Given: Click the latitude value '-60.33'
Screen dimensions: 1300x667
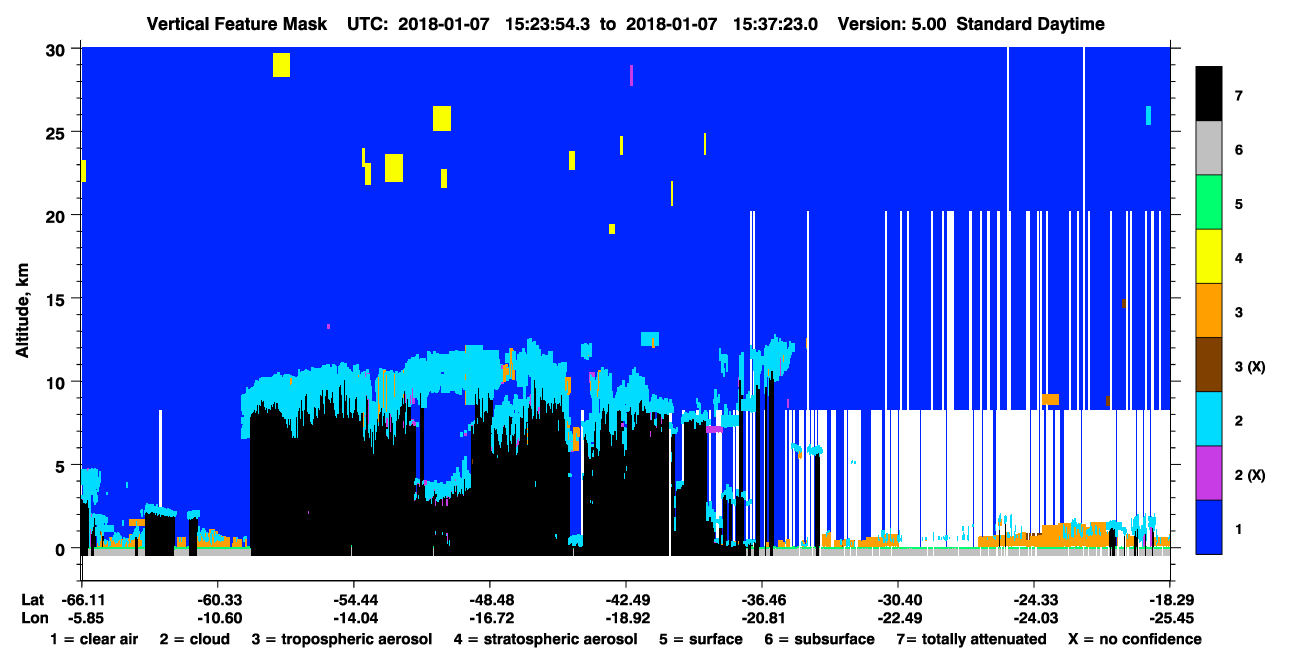Looking at the screenshot, I should (x=217, y=600).
